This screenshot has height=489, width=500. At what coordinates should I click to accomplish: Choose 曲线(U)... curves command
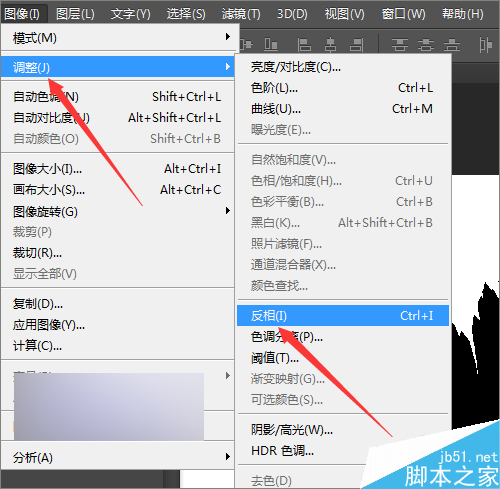tap(343, 109)
